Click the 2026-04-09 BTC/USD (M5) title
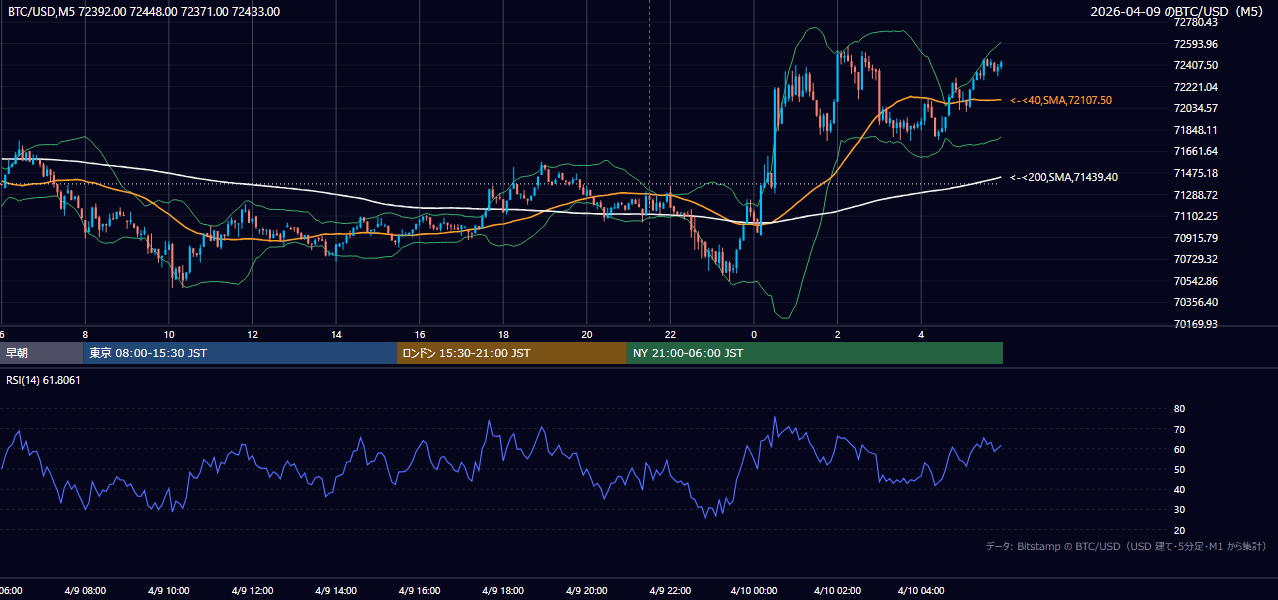Screen dimensions: 1278x600 pos(1179,12)
